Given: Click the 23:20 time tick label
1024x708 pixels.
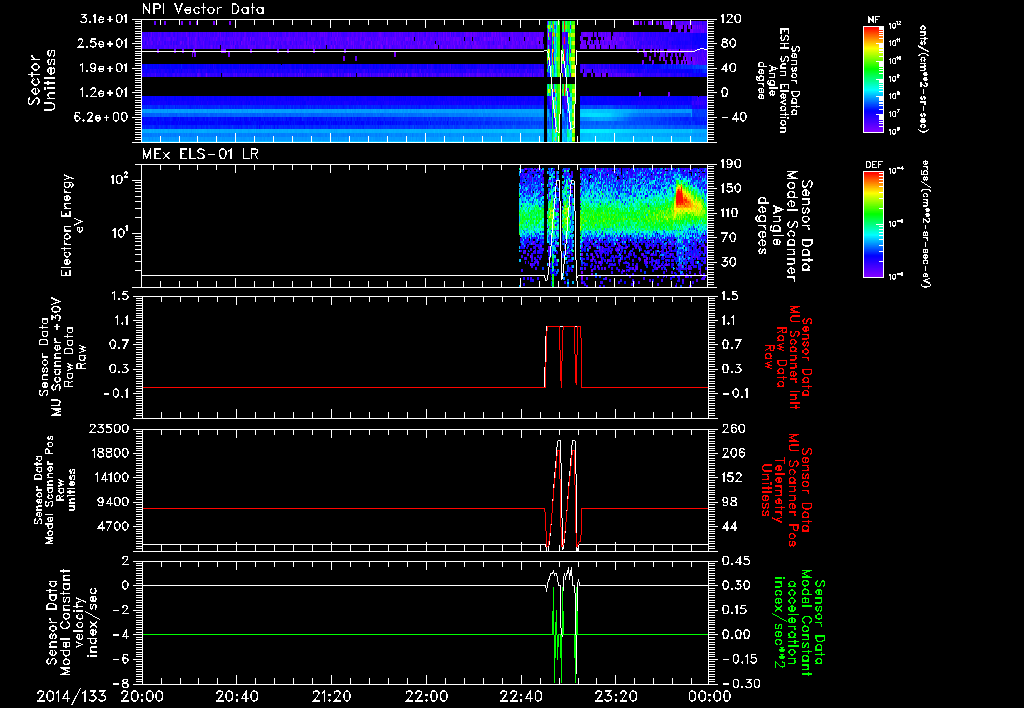Looking at the screenshot, I should coord(616,696).
